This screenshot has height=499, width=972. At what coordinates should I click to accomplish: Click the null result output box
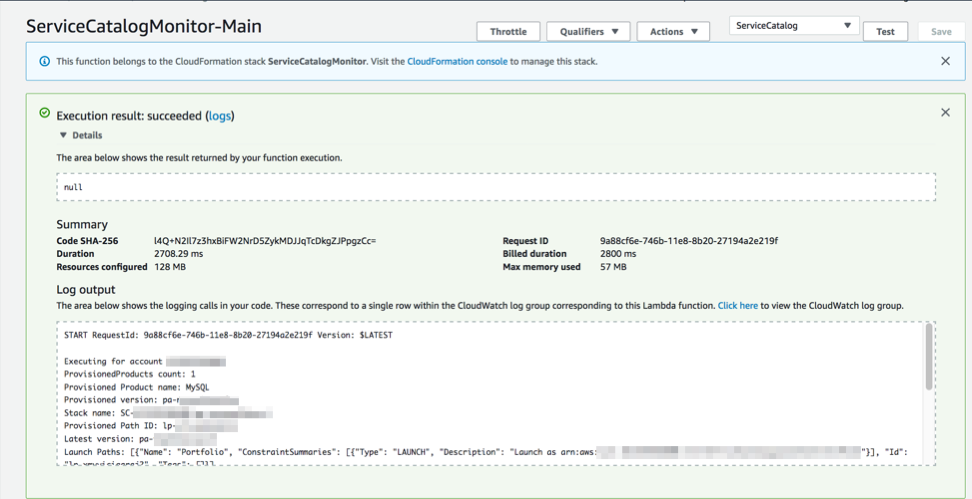point(496,187)
